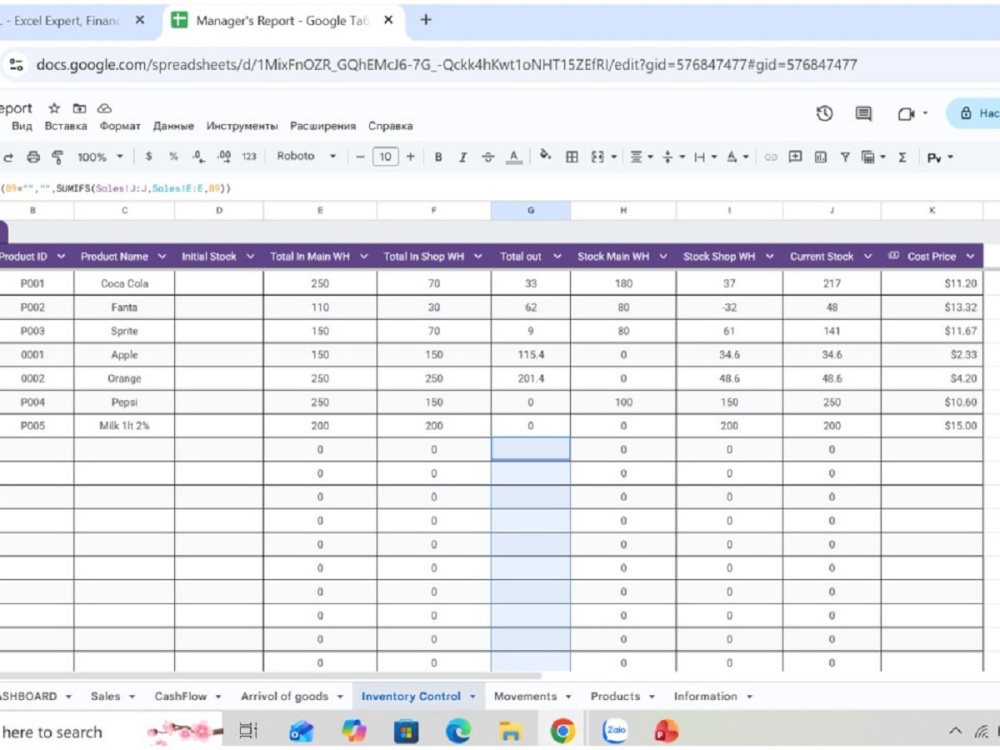Click the move to folder icon
Viewport: 1000px width, 750px height.
pos(80,108)
